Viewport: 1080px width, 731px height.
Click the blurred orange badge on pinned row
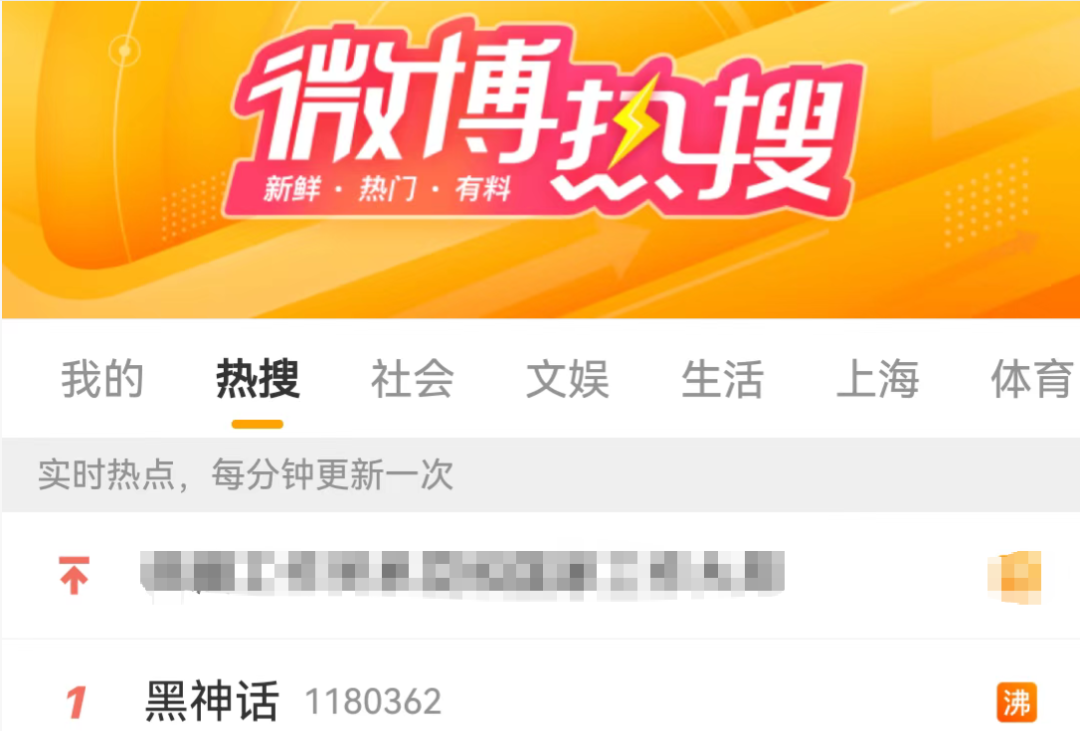coord(1015,577)
